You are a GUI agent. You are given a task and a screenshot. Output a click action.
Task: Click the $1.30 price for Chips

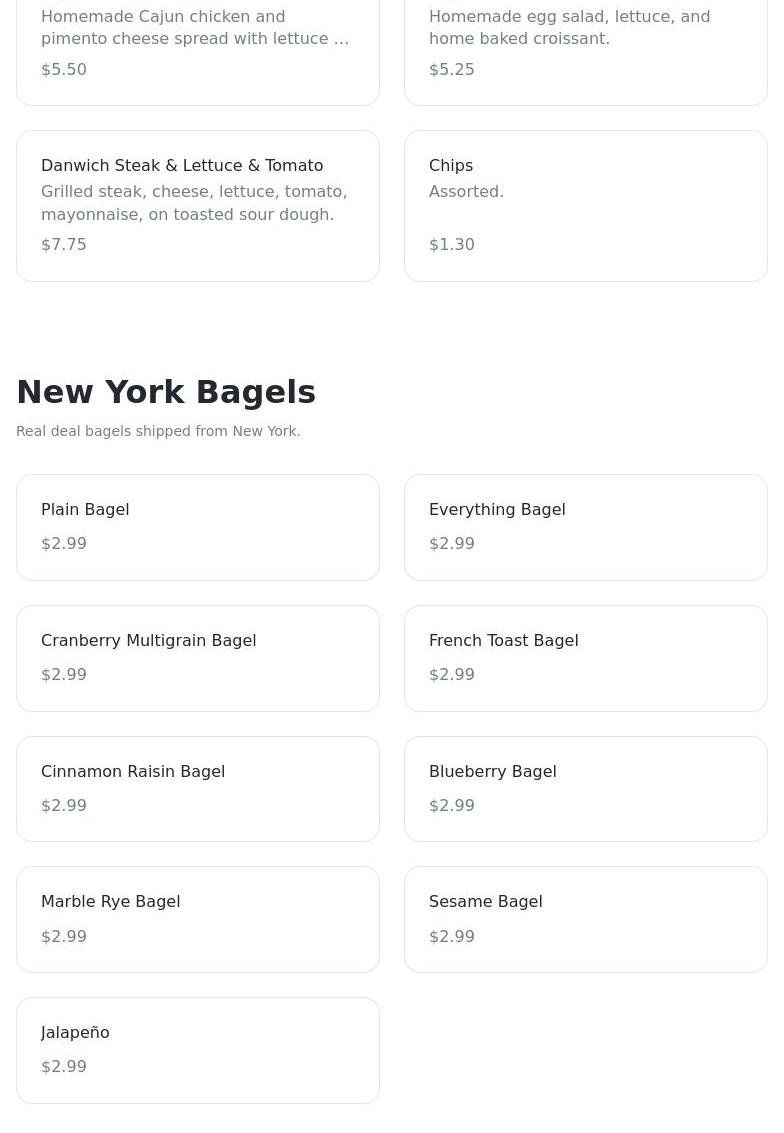[452, 244]
